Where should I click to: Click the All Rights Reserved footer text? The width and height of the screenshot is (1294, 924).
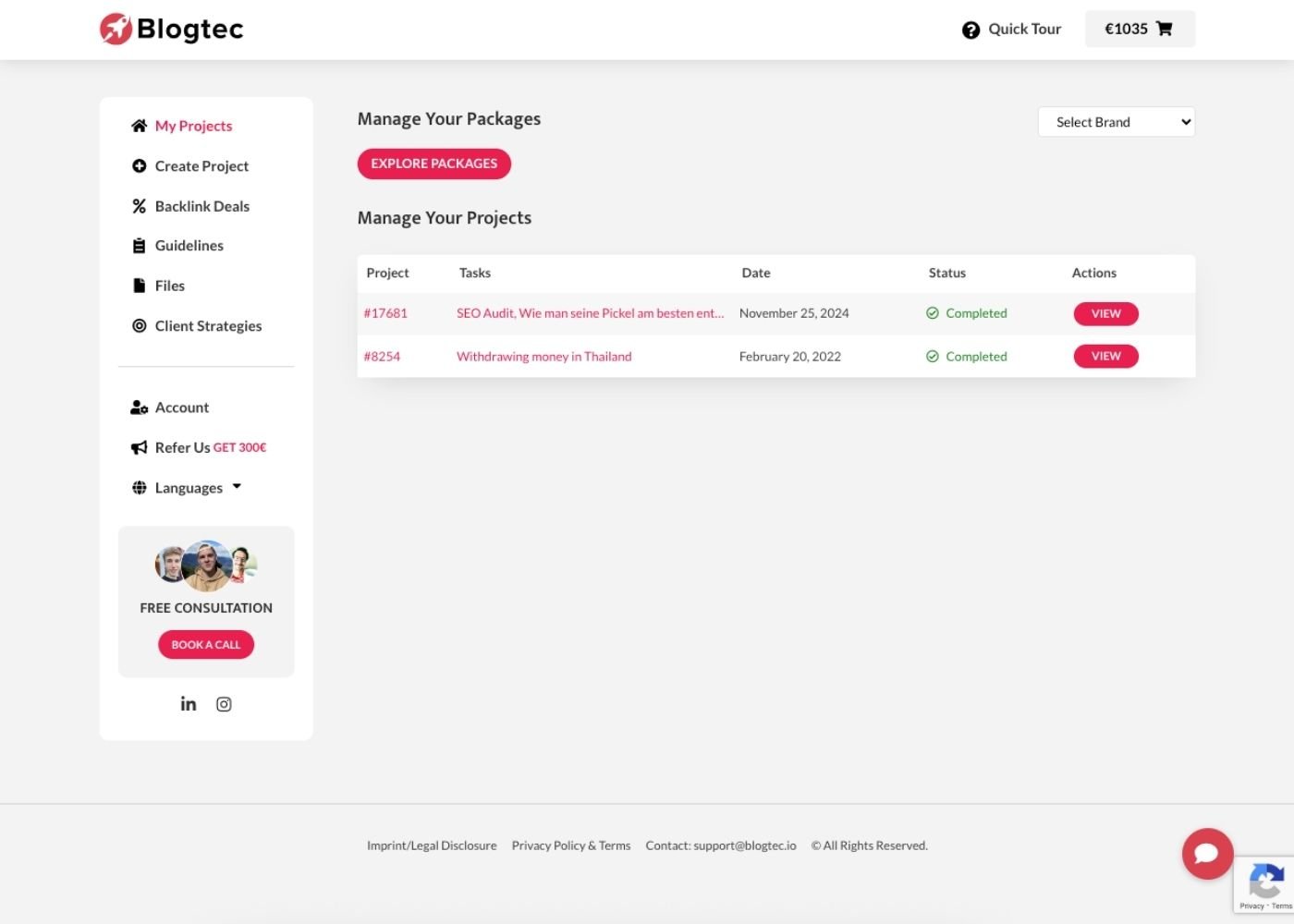tap(870, 845)
